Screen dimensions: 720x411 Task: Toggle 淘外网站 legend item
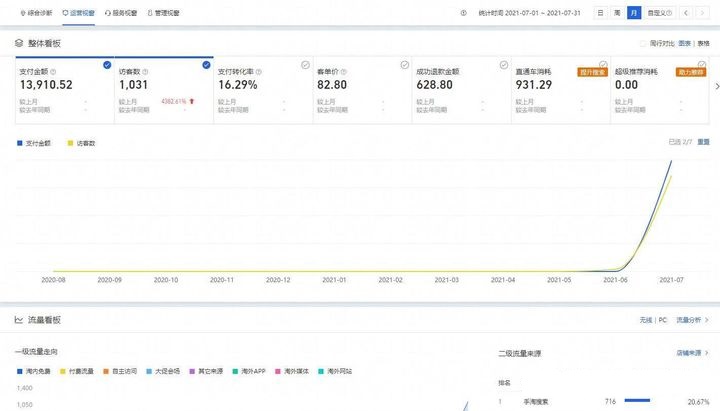335,371
